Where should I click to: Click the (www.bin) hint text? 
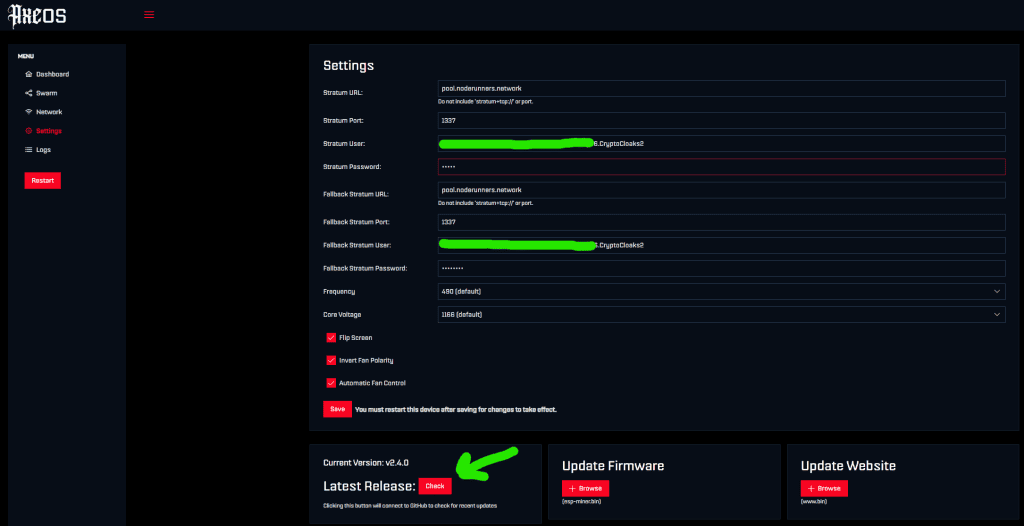pos(814,502)
